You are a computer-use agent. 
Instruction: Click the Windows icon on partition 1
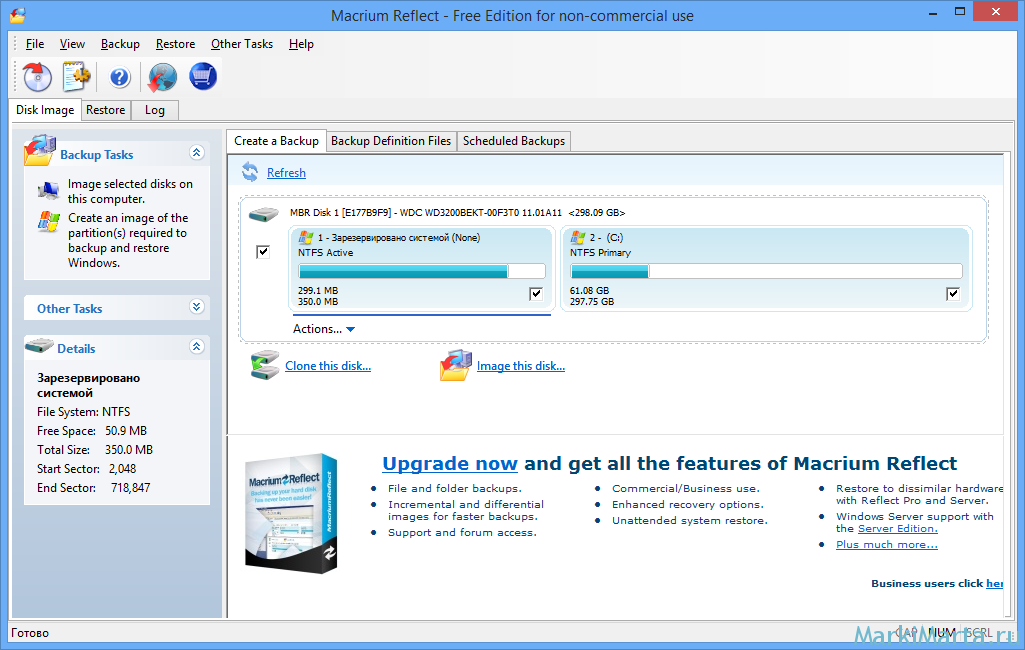pyautogui.click(x=305, y=237)
